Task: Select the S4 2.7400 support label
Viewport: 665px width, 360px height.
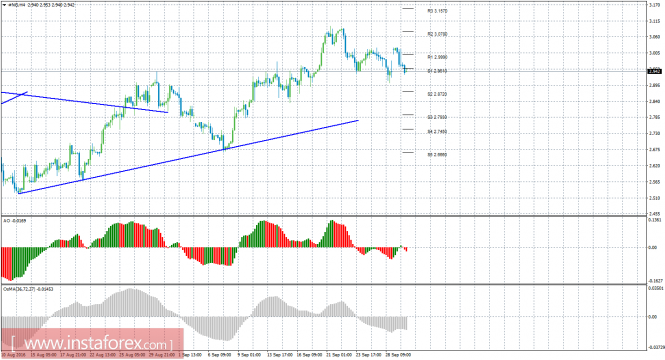Action: point(437,132)
